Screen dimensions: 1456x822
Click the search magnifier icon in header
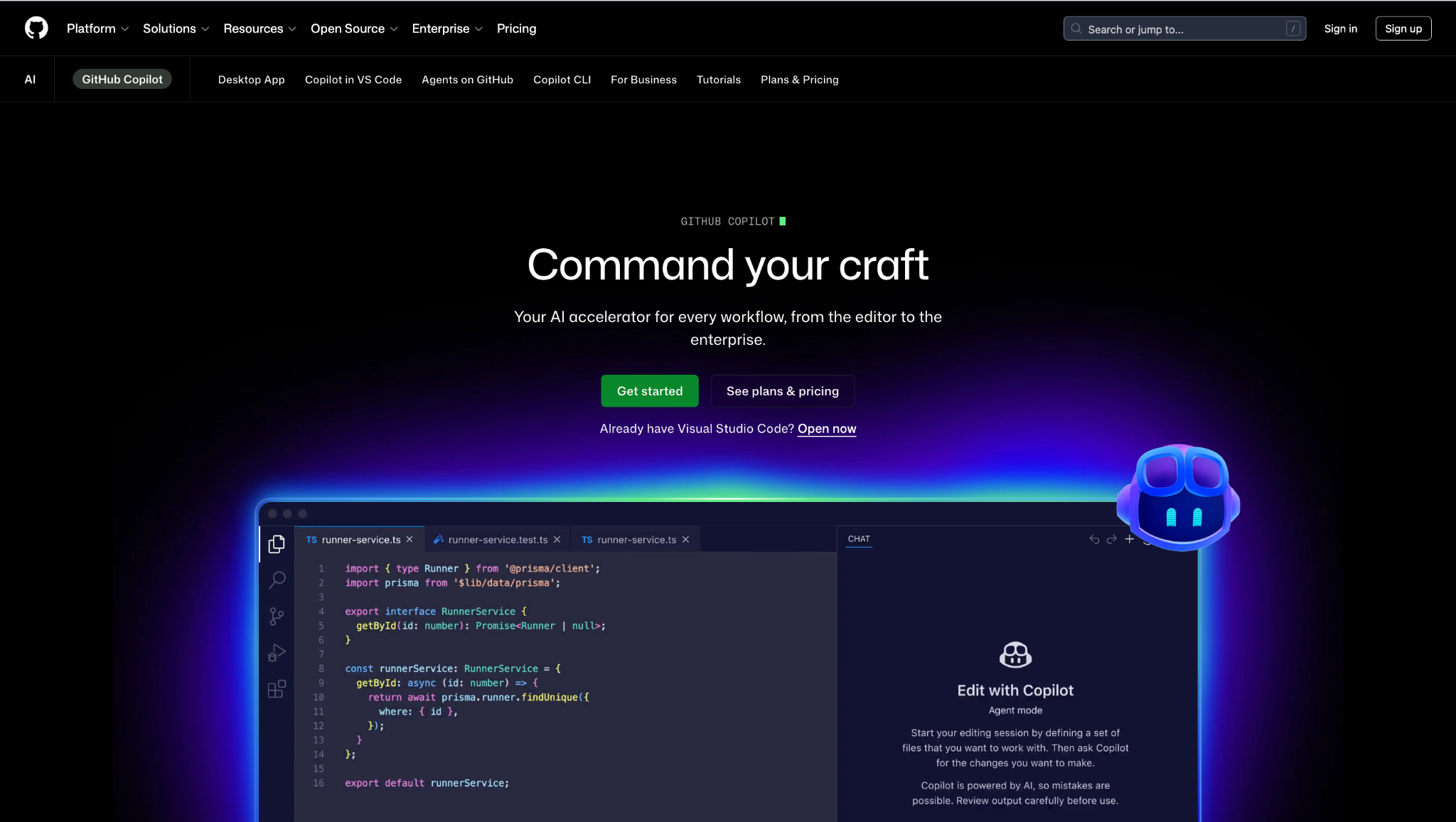pyautogui.click(x=1076, y=28)
